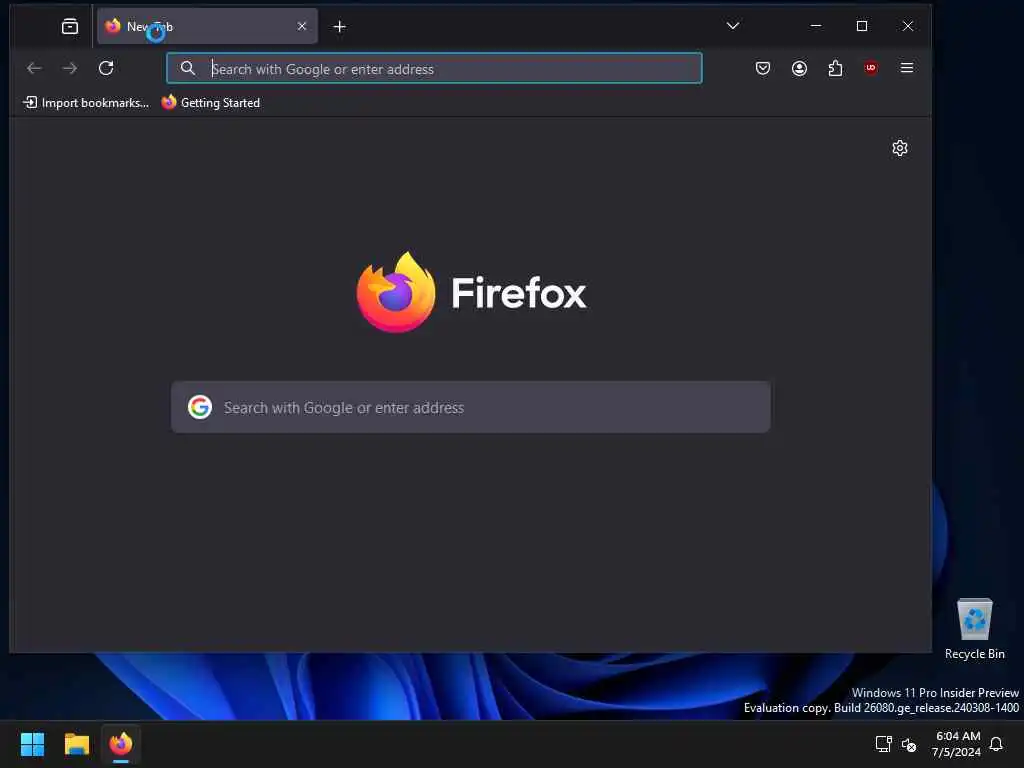Open the muted volume tray icon
This screenshot has width=1024, height=768.
tap(908, 744)
